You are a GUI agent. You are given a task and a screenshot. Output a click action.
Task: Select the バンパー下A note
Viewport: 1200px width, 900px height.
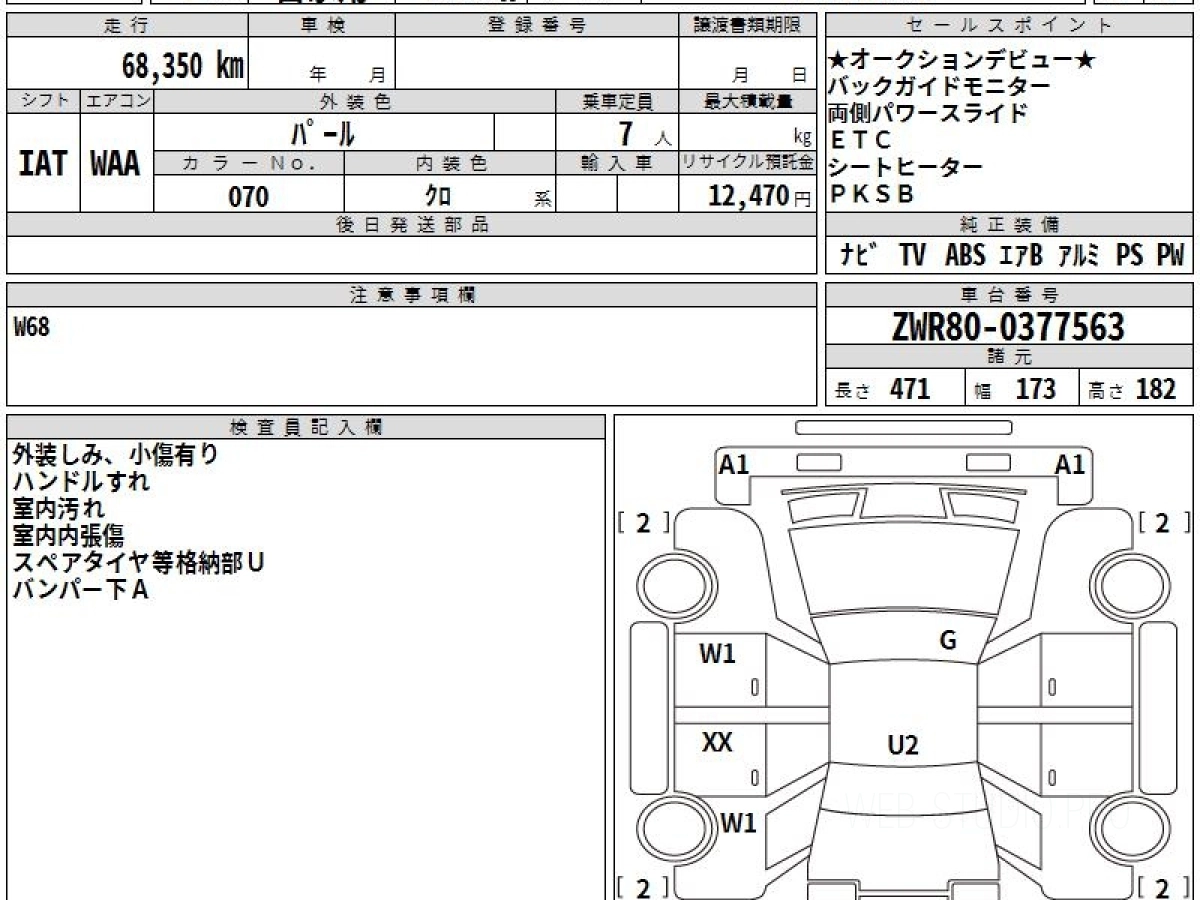tap(80, 589)
